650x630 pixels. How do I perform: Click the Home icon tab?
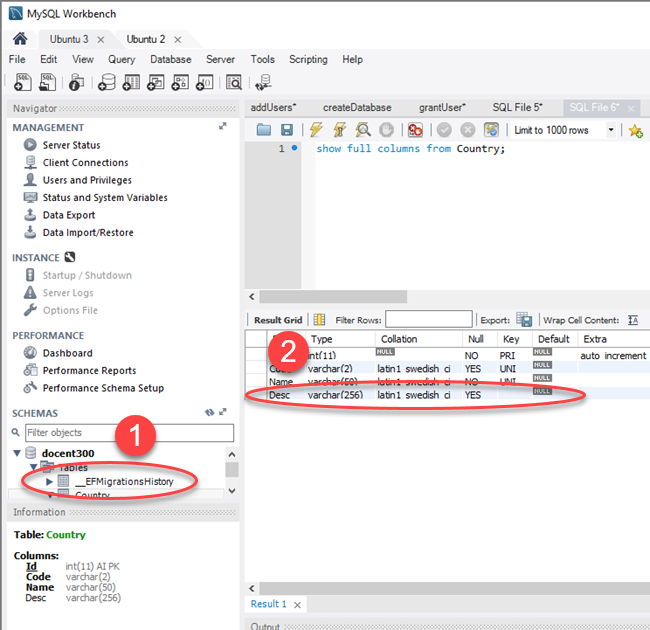click(x=19, y=38)
